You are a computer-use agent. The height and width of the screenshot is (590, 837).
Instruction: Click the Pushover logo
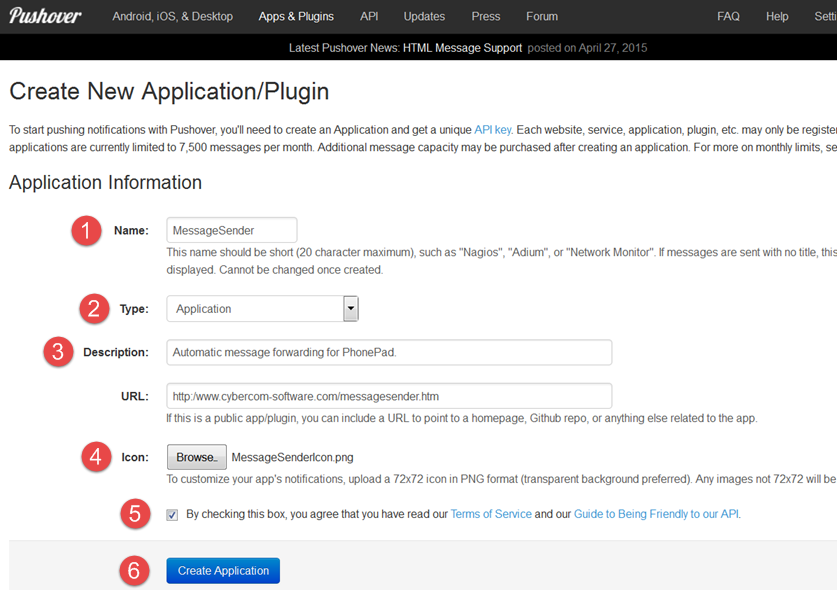pyautogui.click(x=45, y=16)
